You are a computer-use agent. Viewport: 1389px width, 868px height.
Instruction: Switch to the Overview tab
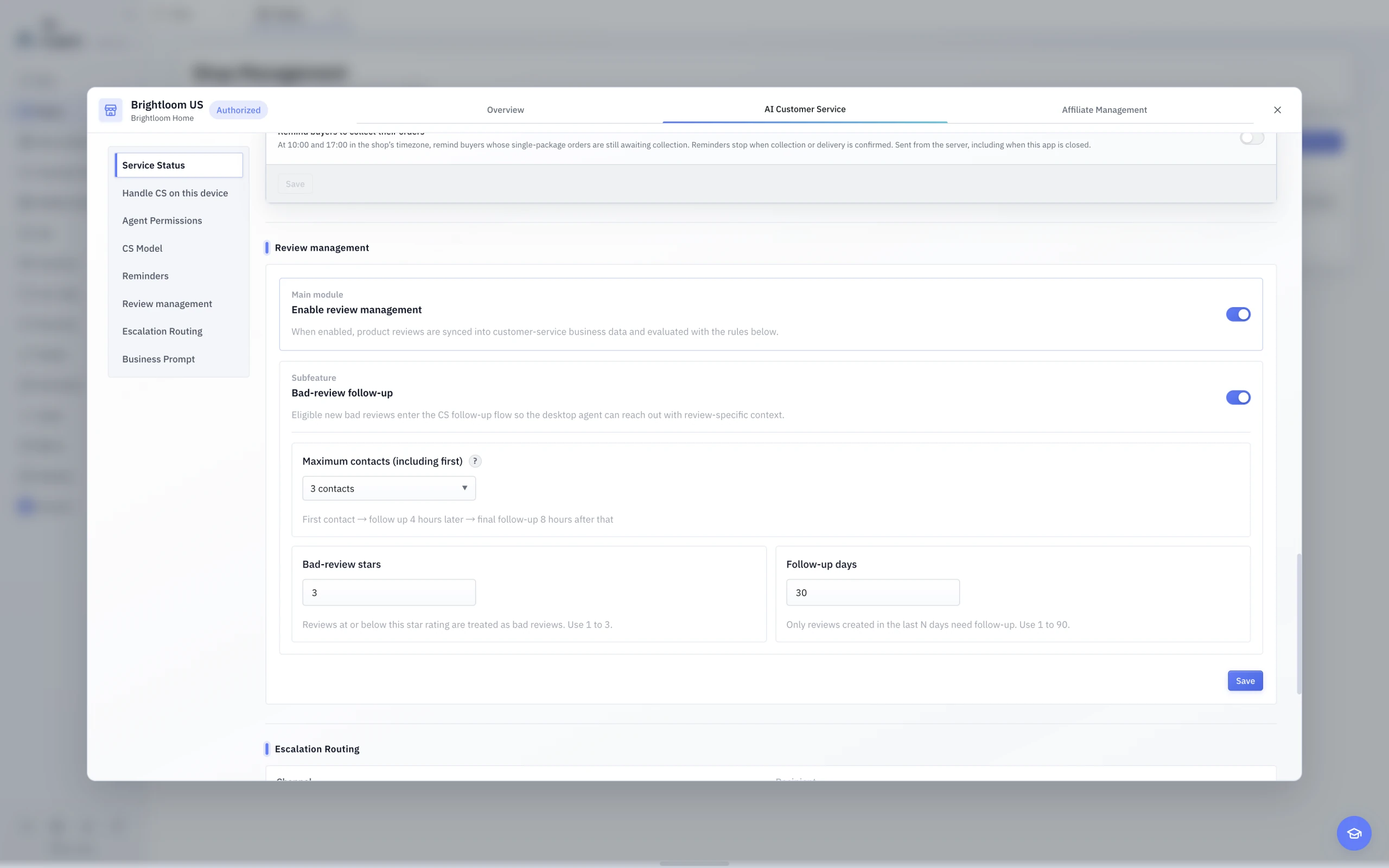tap(505, 110)
